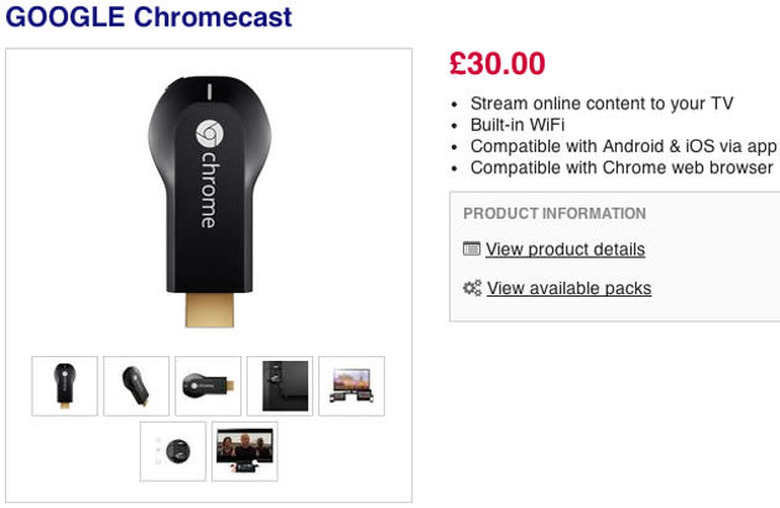Show the thumbnail with people on TV

pos(245,451)
